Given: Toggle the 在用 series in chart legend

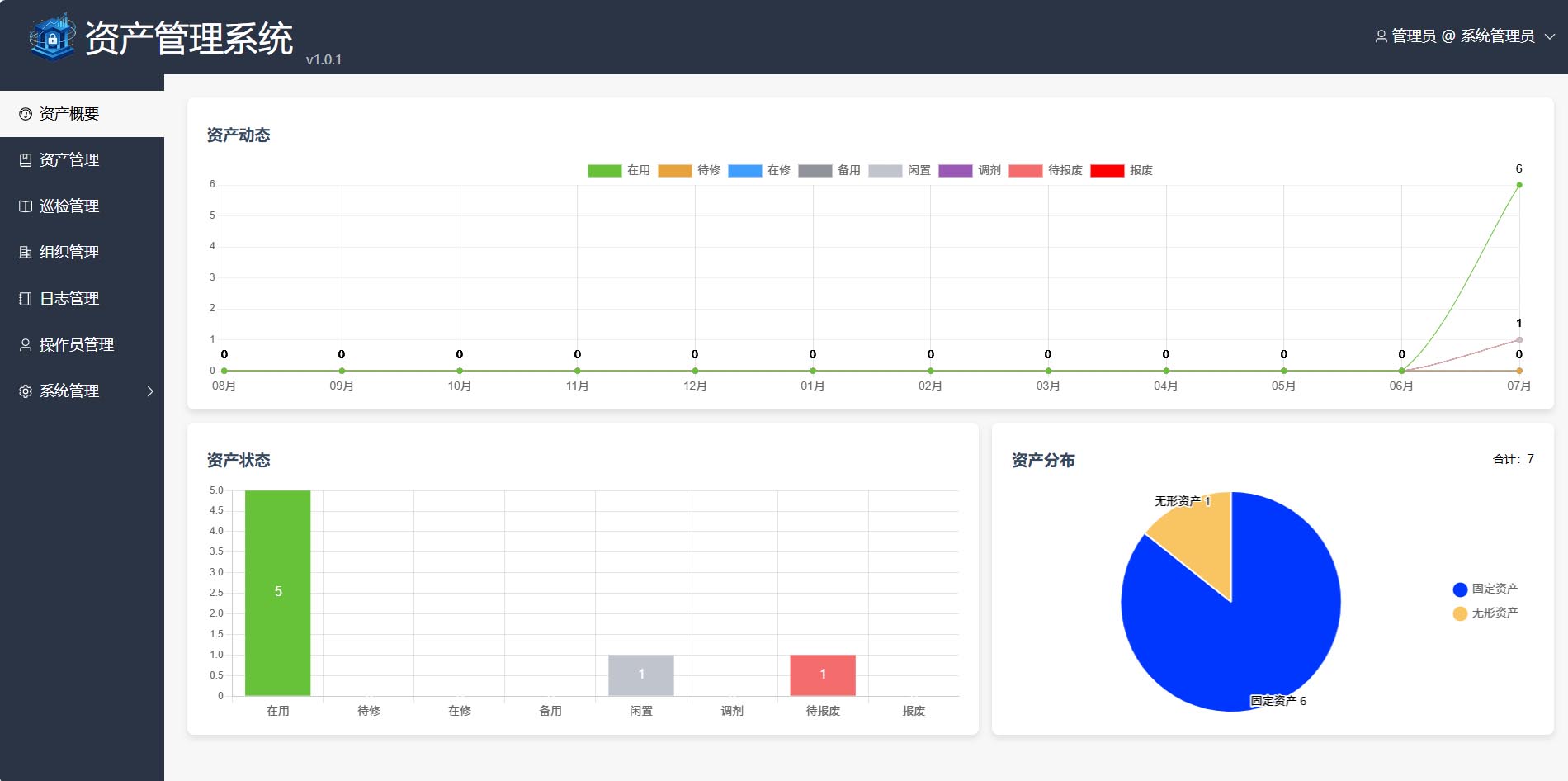Looking at the screenshot, I should pyautogui.click(x=619, y=170).
